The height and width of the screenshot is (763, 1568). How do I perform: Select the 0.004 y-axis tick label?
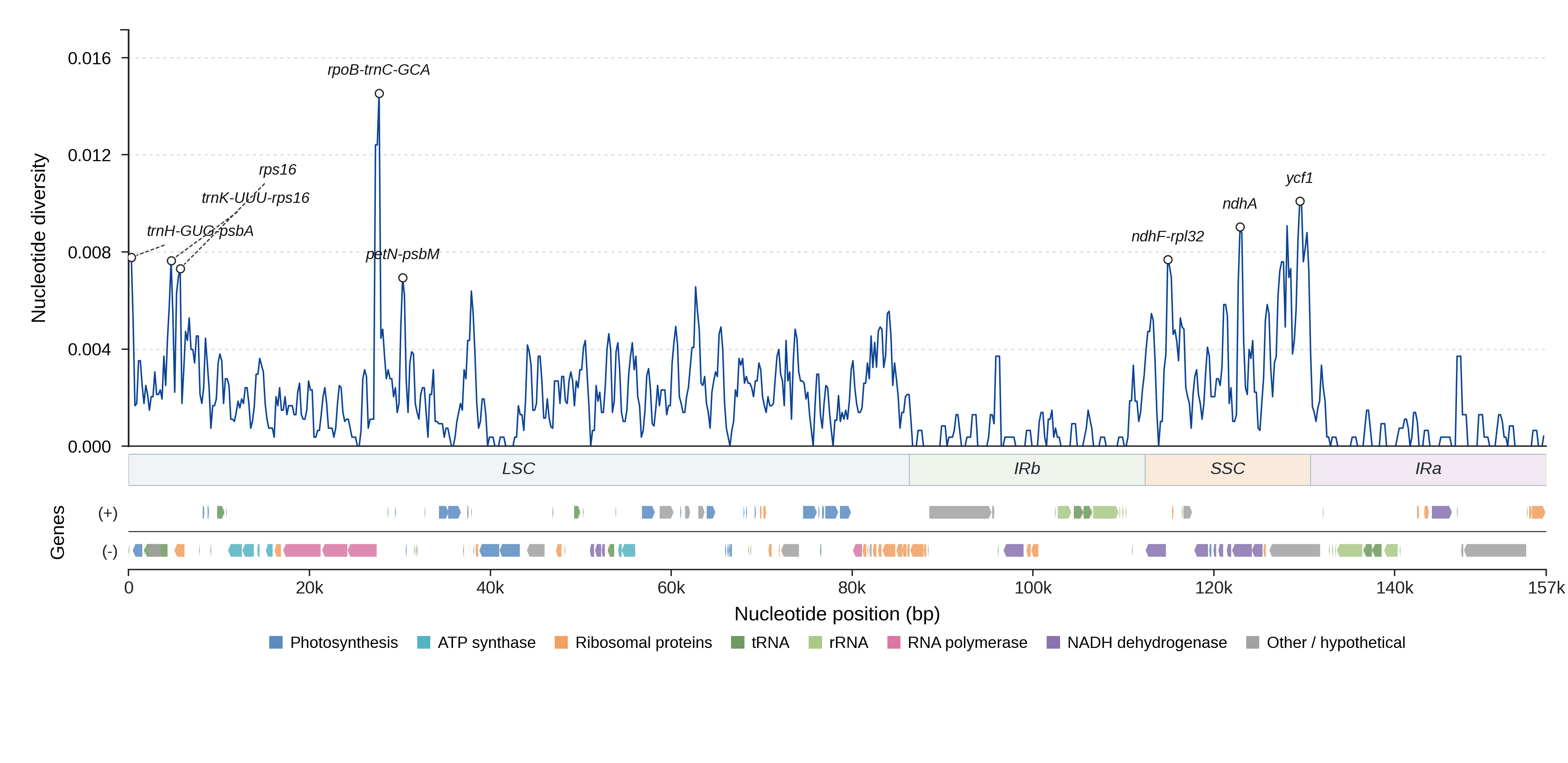tap(90, 350)
